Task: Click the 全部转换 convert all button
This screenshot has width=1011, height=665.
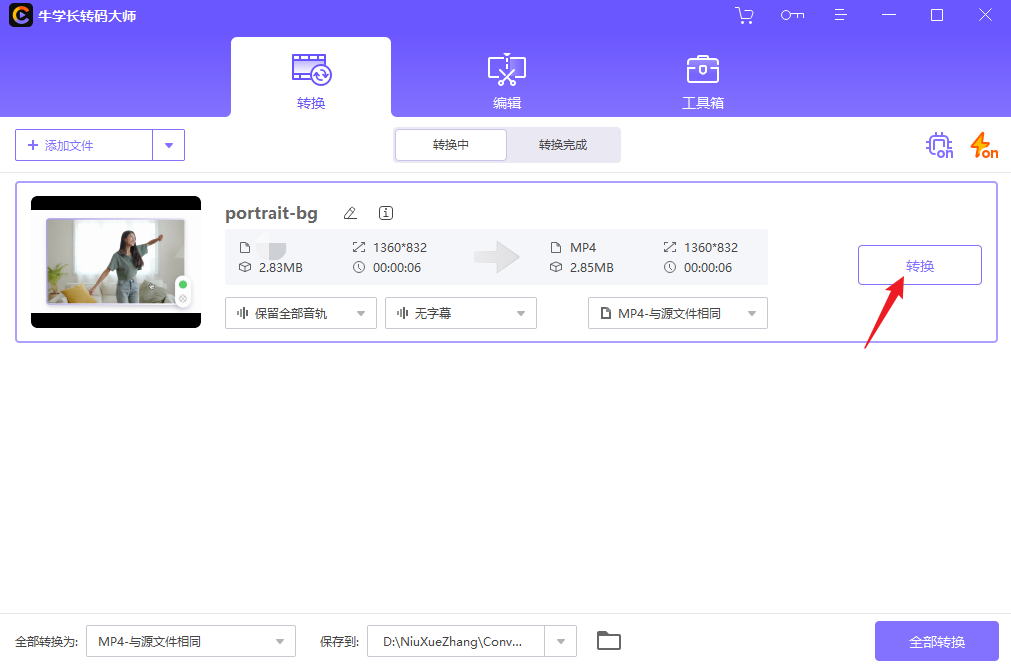Action: coord(936,640)
